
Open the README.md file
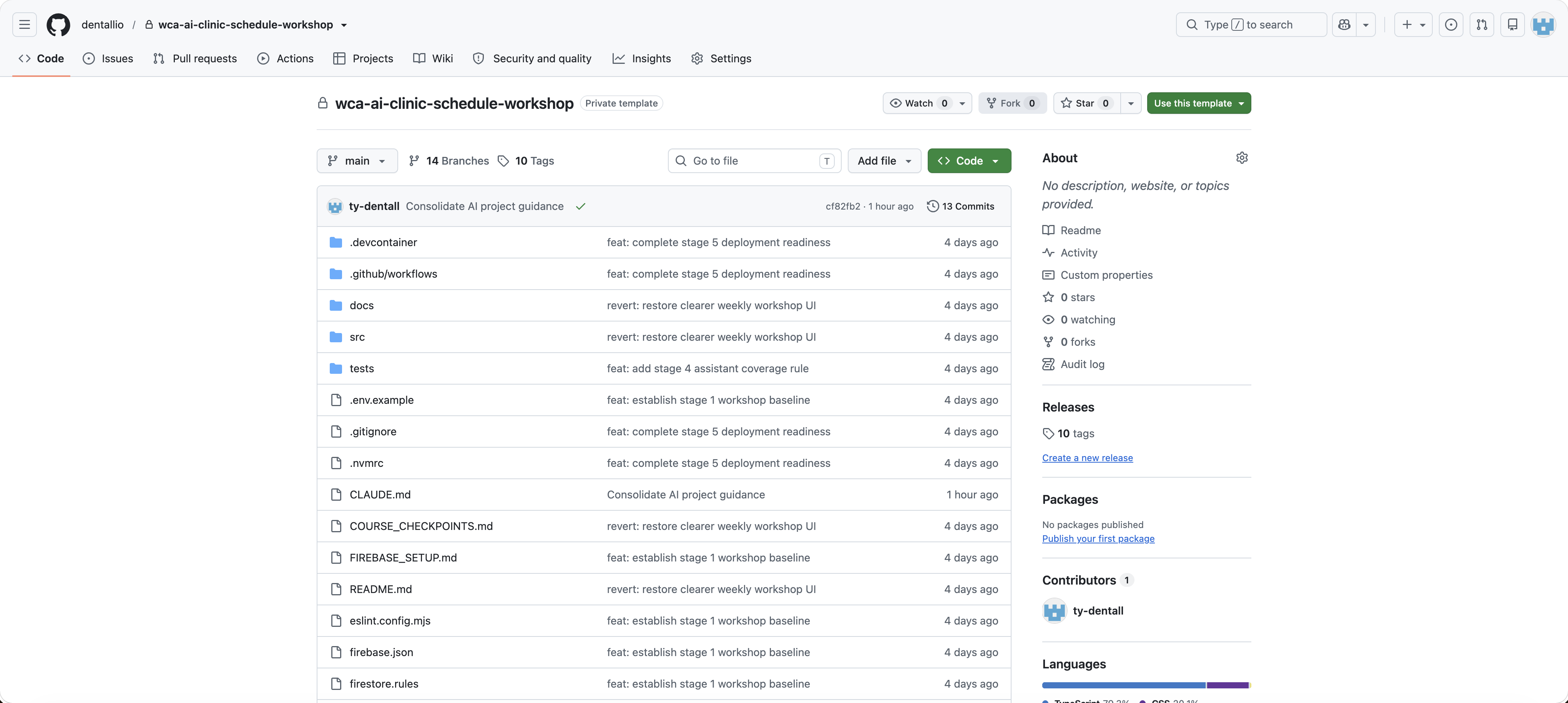[x=380, y=590]
